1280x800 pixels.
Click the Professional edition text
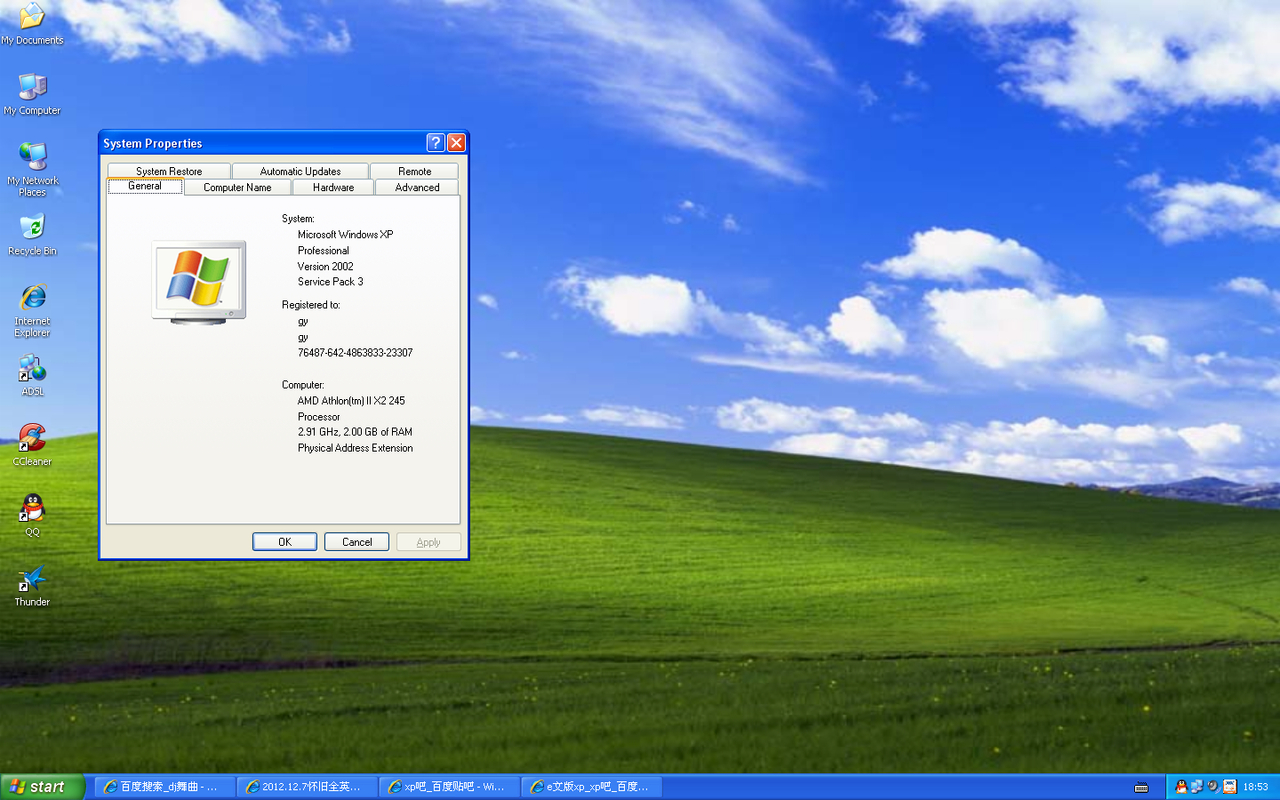[323, 251]
